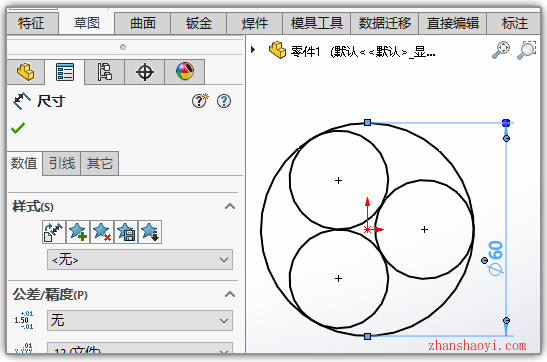The width and height of the screenshot is (547, 362).
Task: Switch to the 曲面 ribbon tab
Action: 143,24
